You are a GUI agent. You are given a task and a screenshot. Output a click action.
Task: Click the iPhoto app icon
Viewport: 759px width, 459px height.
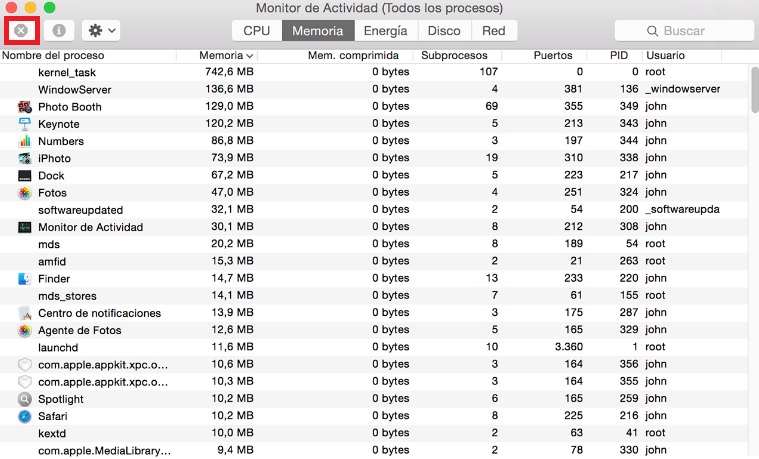point(25,158)
